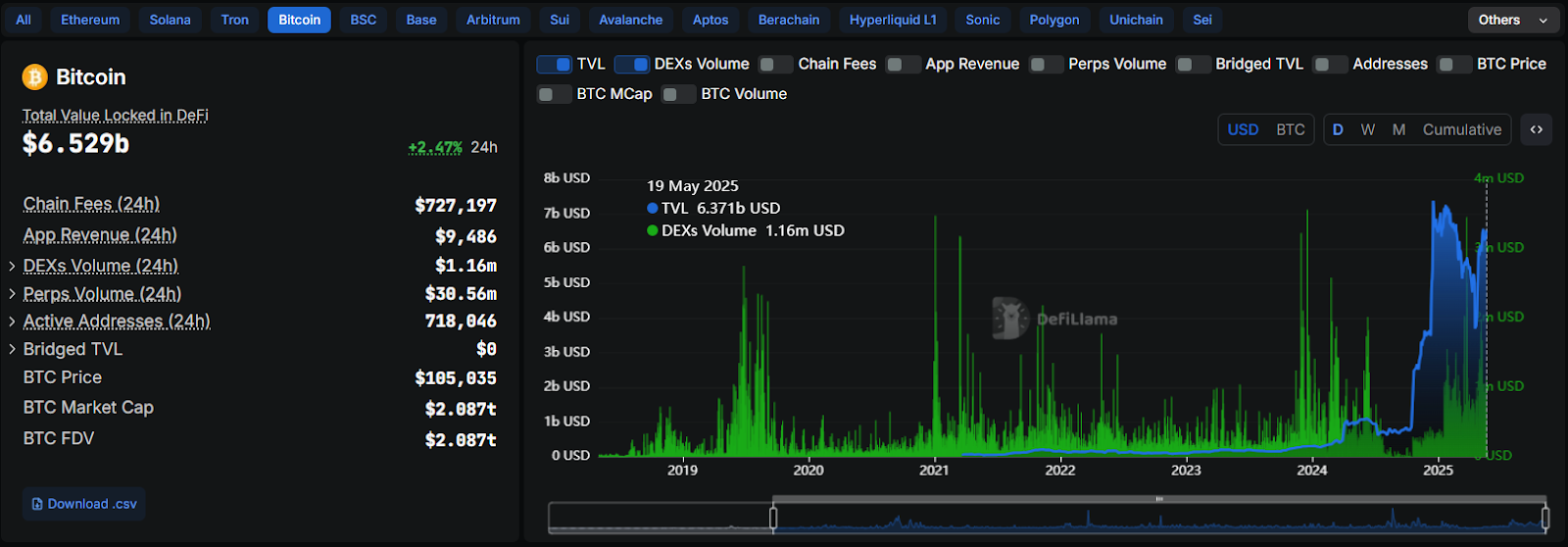The image size is (1568, 547).
Task: Expand the Bridged TVL row
Action: click(x=12, y=349)
